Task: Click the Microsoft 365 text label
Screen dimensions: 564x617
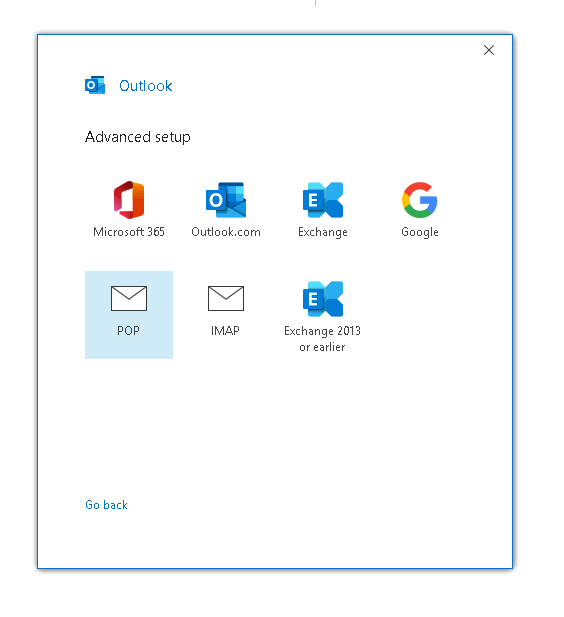Action: tap(129, 232)
